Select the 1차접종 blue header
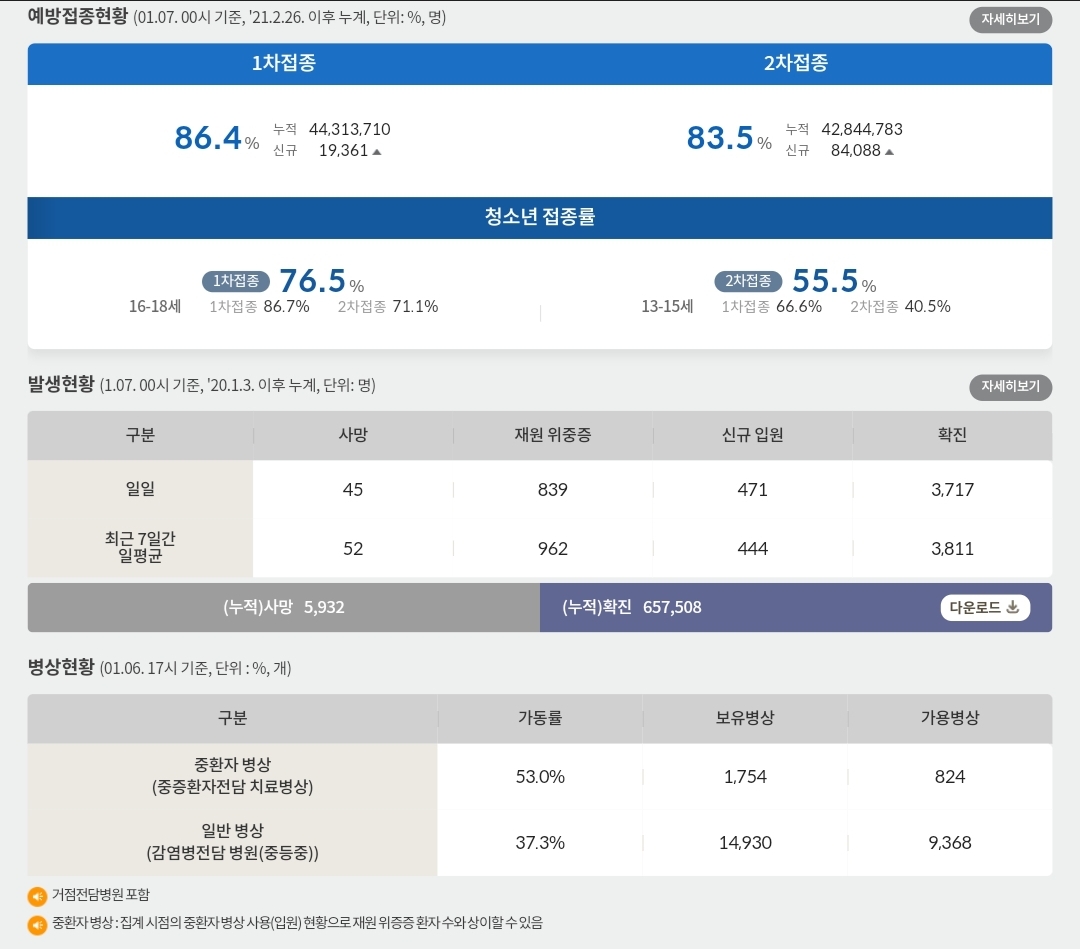Screen dimensions: 1080x949 pos(284,63)
